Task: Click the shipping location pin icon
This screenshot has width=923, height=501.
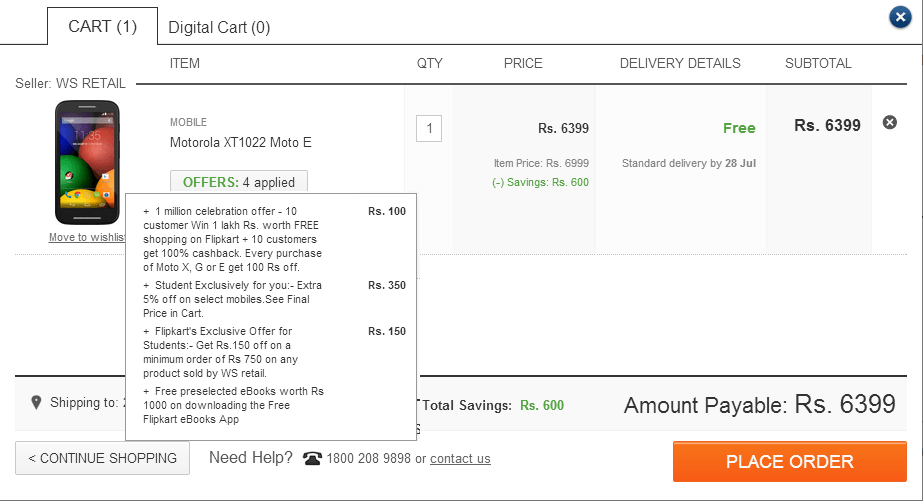Action: [x=36, y=403]
